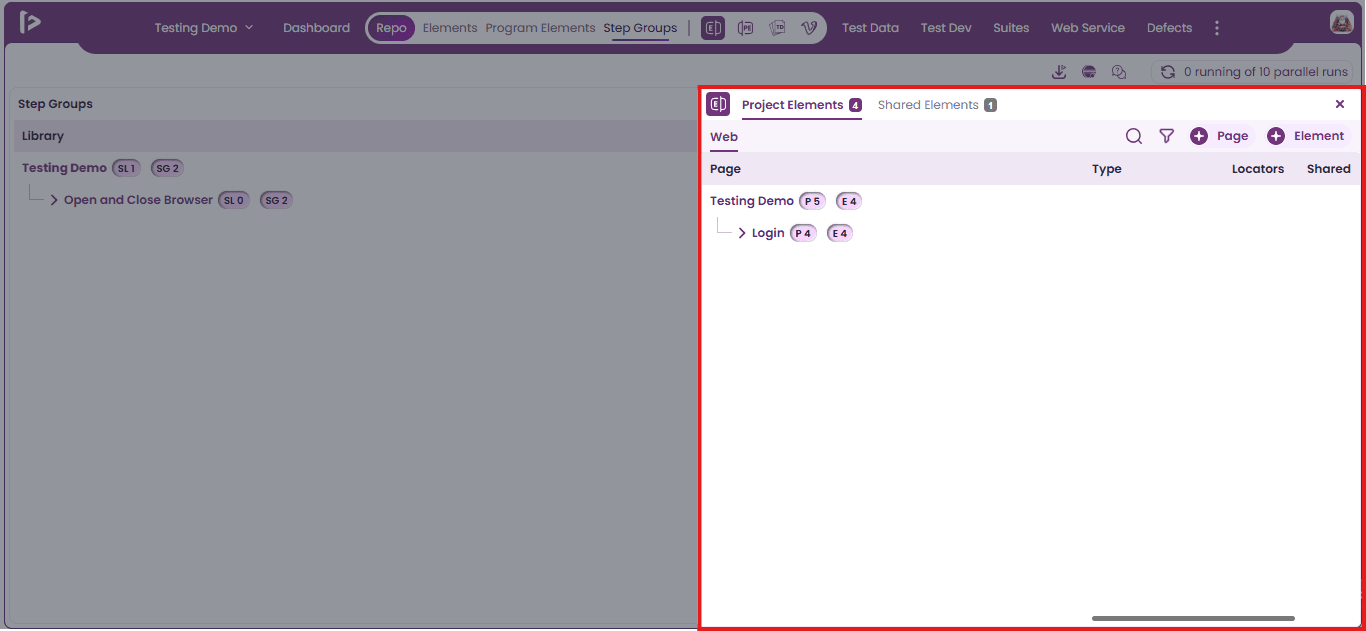Expand the Login page node
This screenshot has width=1366, height=631.
tap(742, 233)
